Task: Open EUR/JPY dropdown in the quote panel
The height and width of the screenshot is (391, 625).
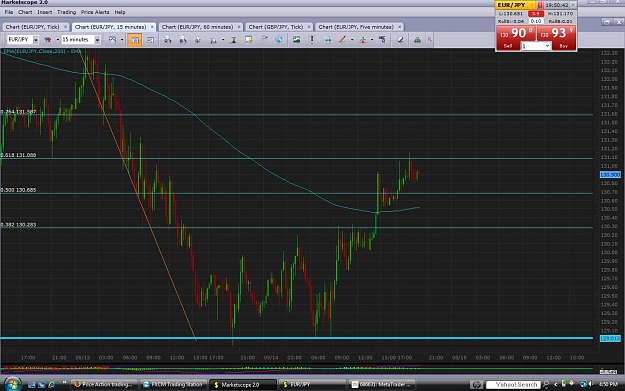Action: (532, 5)
